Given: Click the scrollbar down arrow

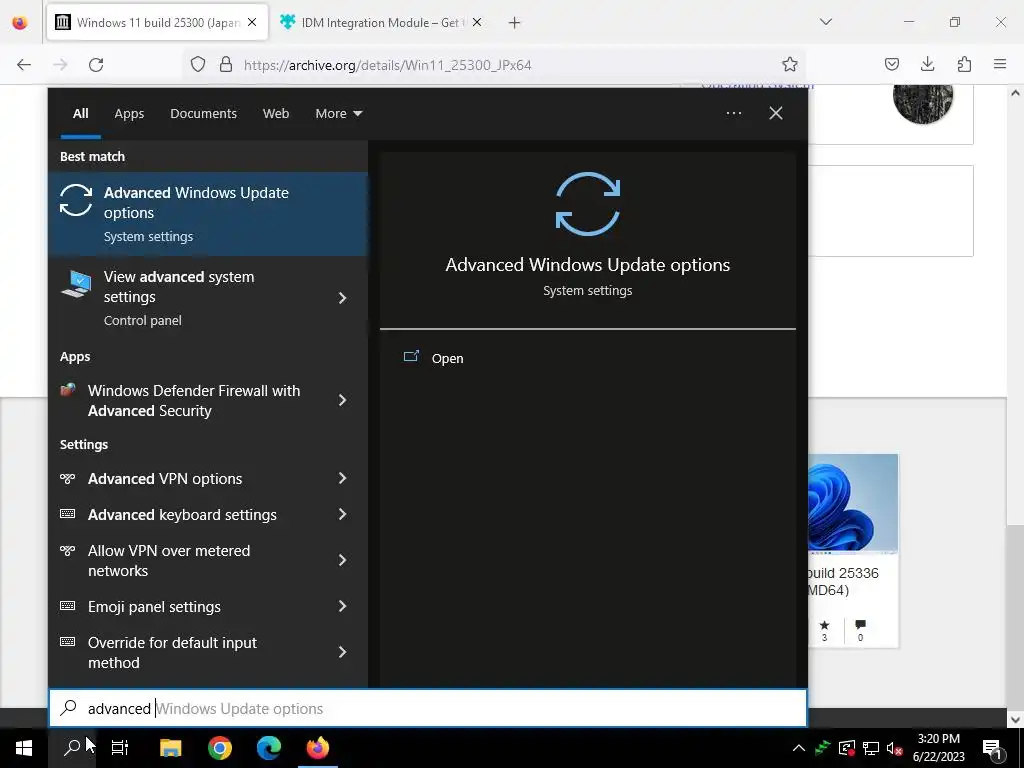Looking at the screenshot, I should [x=1014, y=720].
